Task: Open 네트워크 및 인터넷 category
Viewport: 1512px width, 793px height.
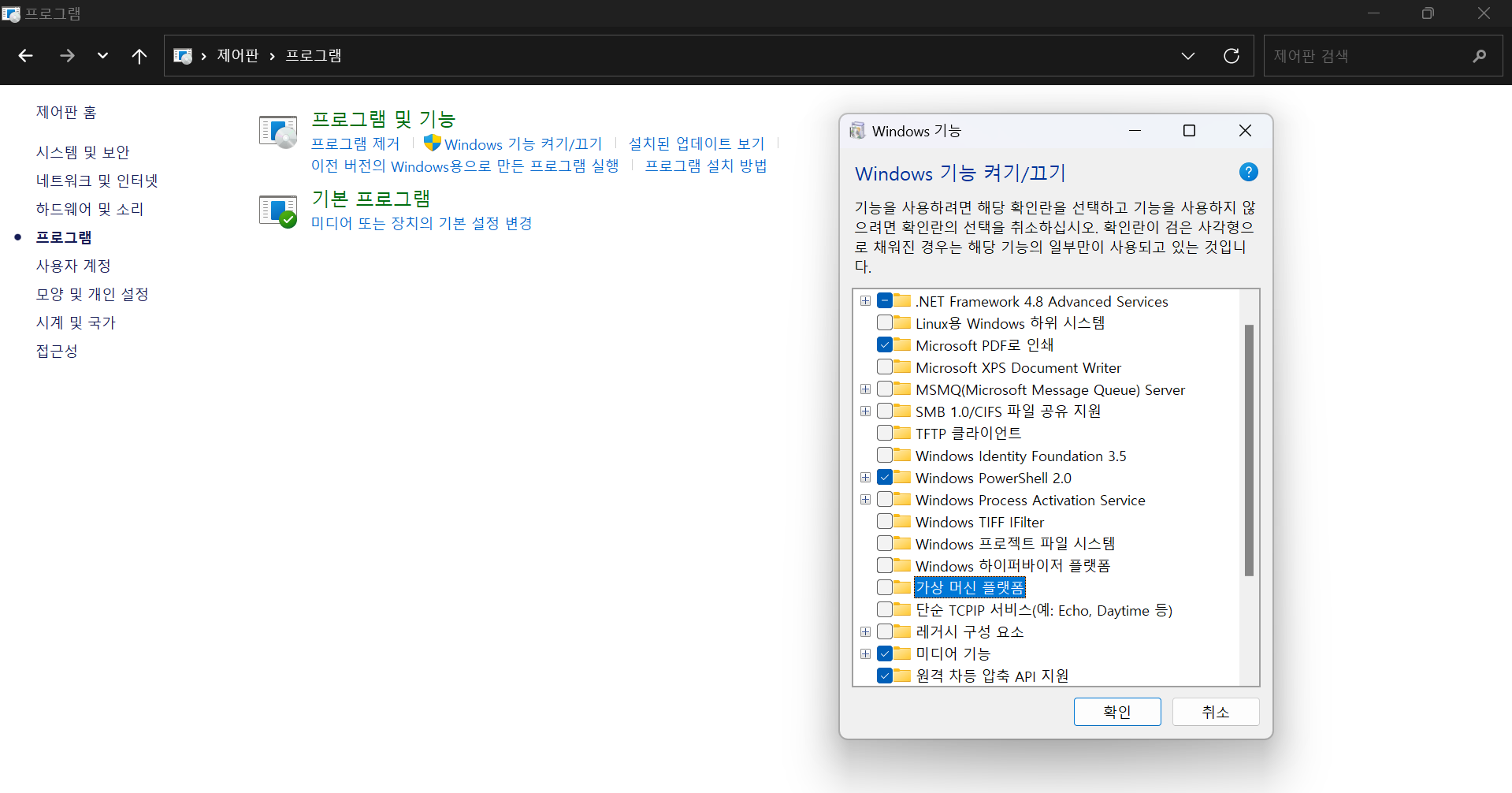Action: (97, 181)
